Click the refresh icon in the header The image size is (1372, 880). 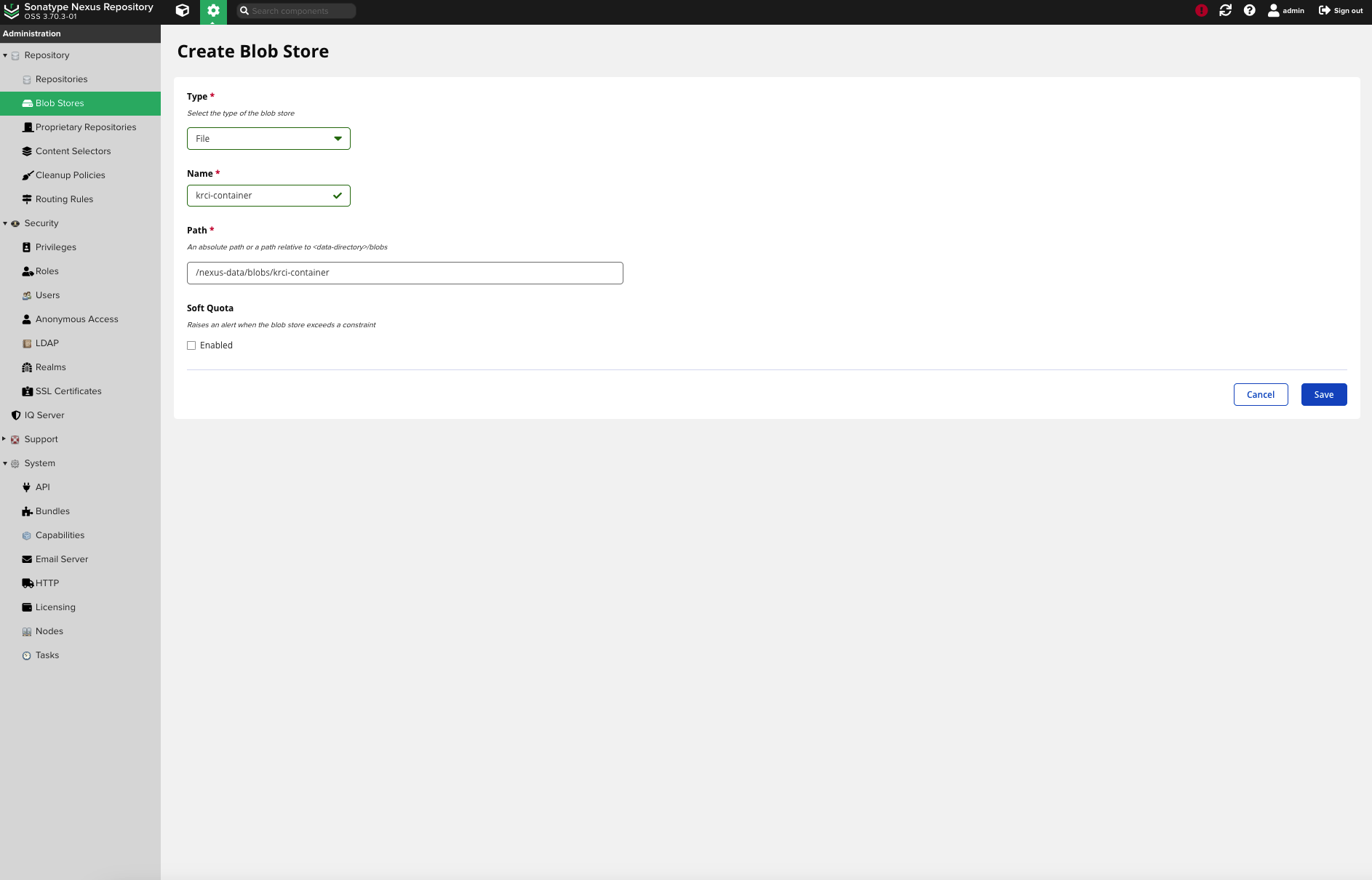click(1226, 11)
